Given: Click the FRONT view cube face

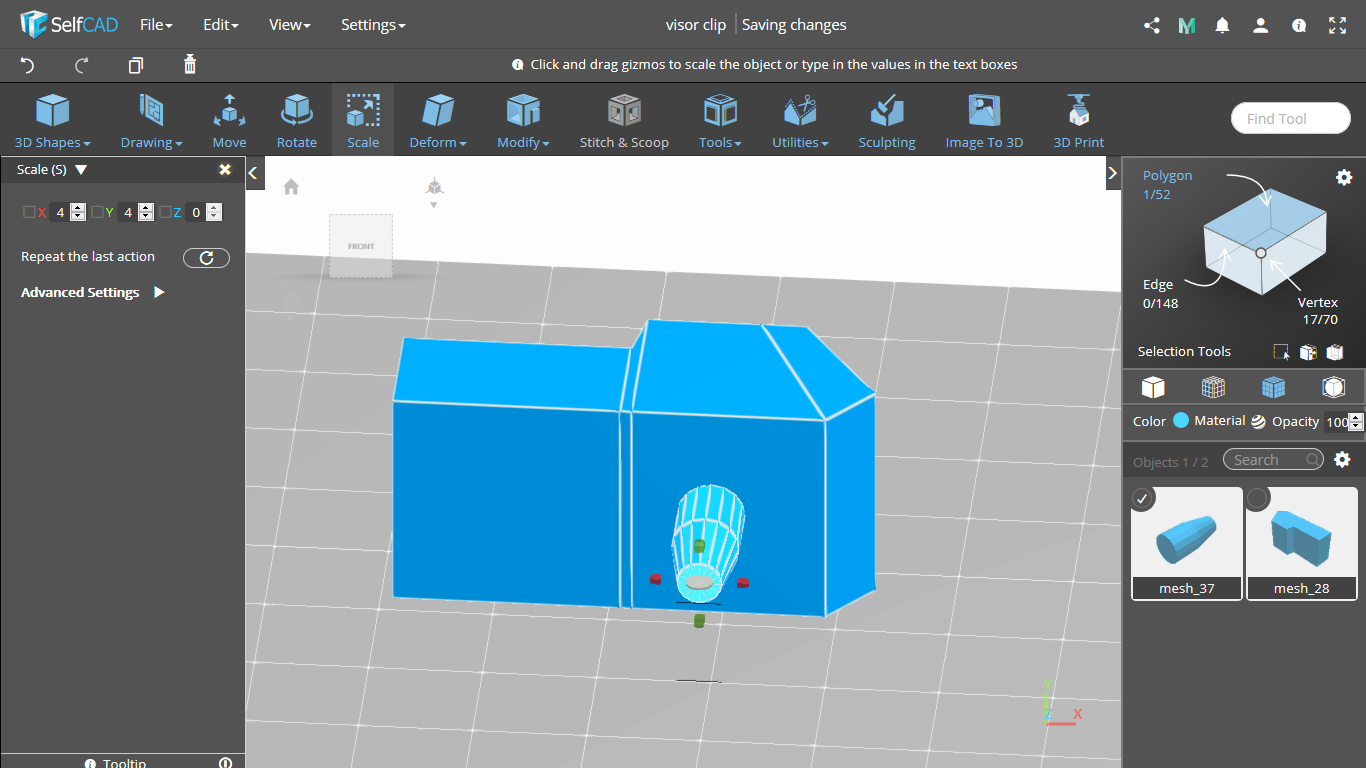Looking at the screenshot, I should pyautogui.click(x=361, y=246).
